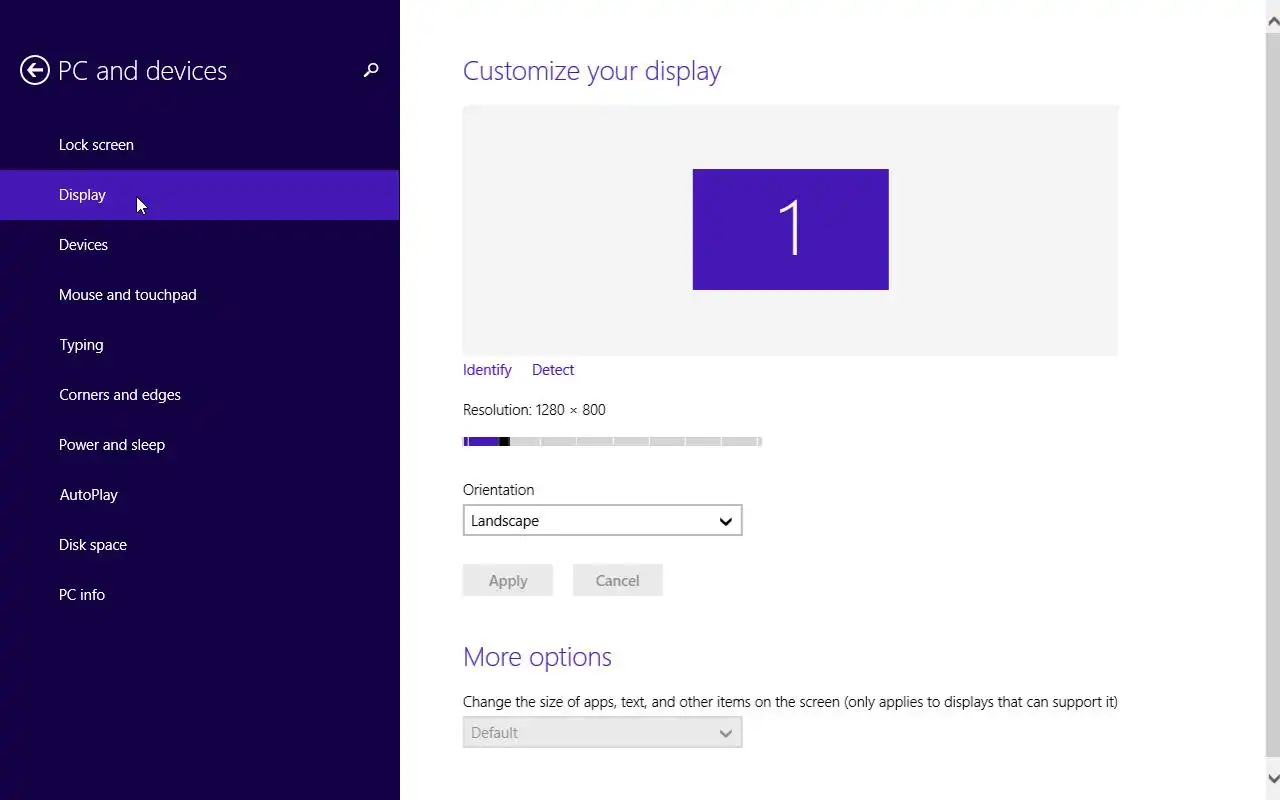Open the Devices settings page

point(200,245)
